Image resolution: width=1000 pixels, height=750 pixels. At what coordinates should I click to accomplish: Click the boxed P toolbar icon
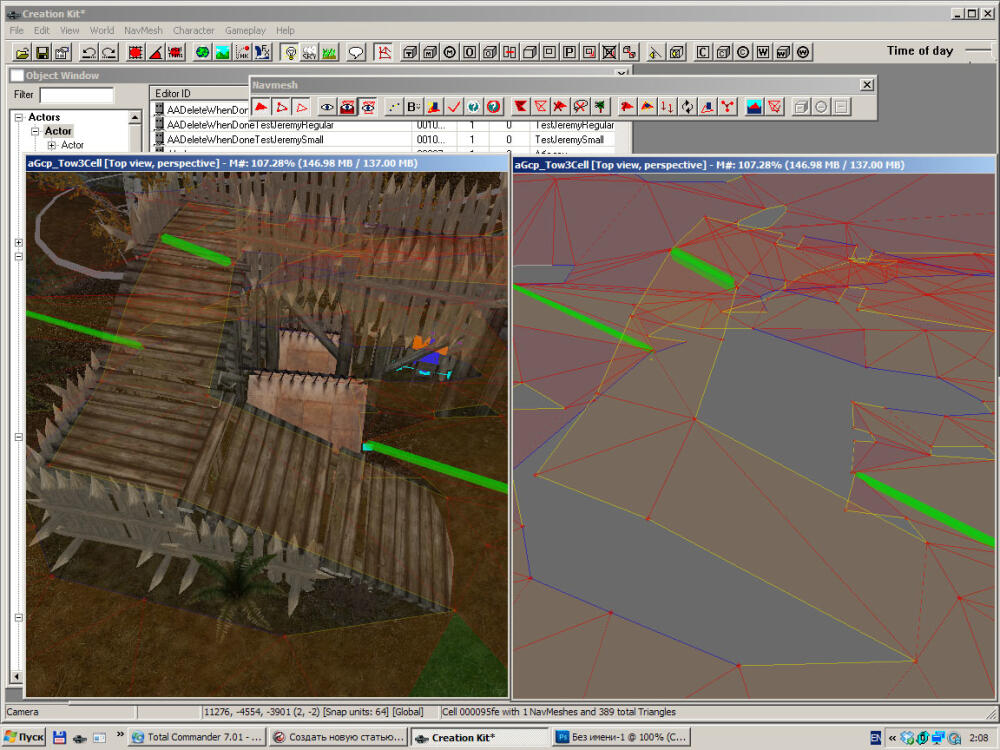point(569,52)
